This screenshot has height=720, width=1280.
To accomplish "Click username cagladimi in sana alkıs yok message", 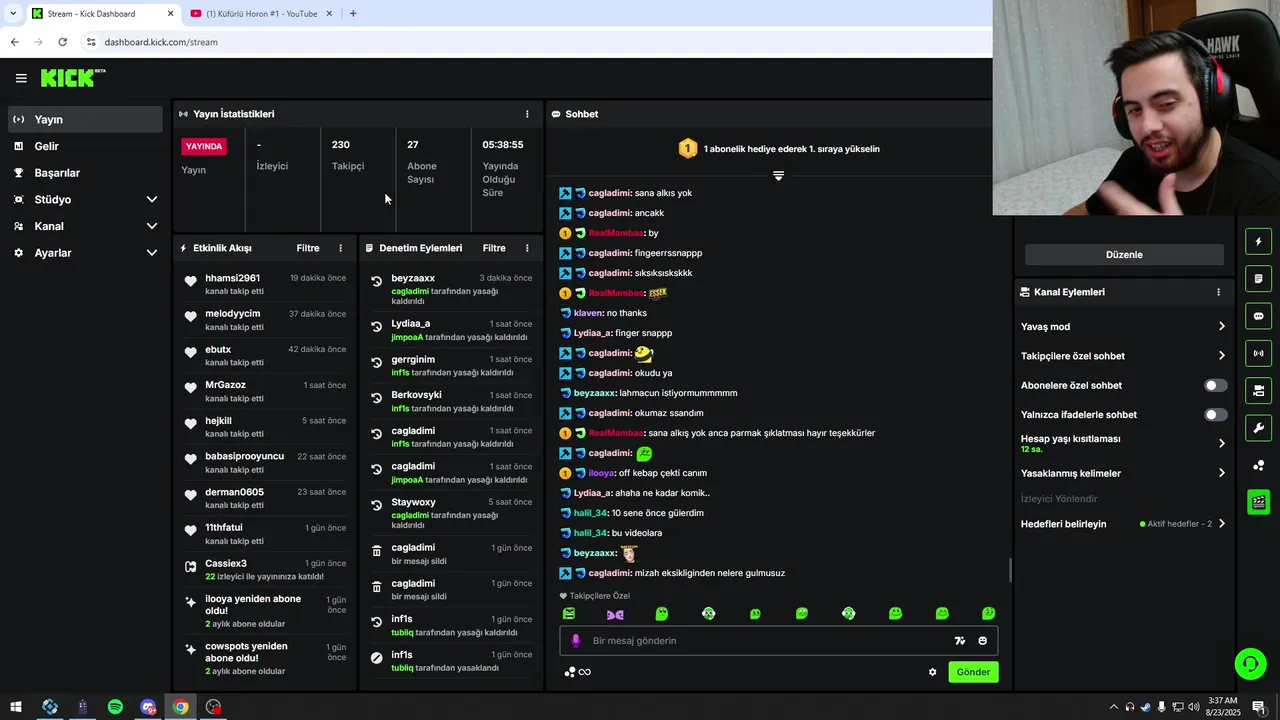I will [x=609, y=193].
